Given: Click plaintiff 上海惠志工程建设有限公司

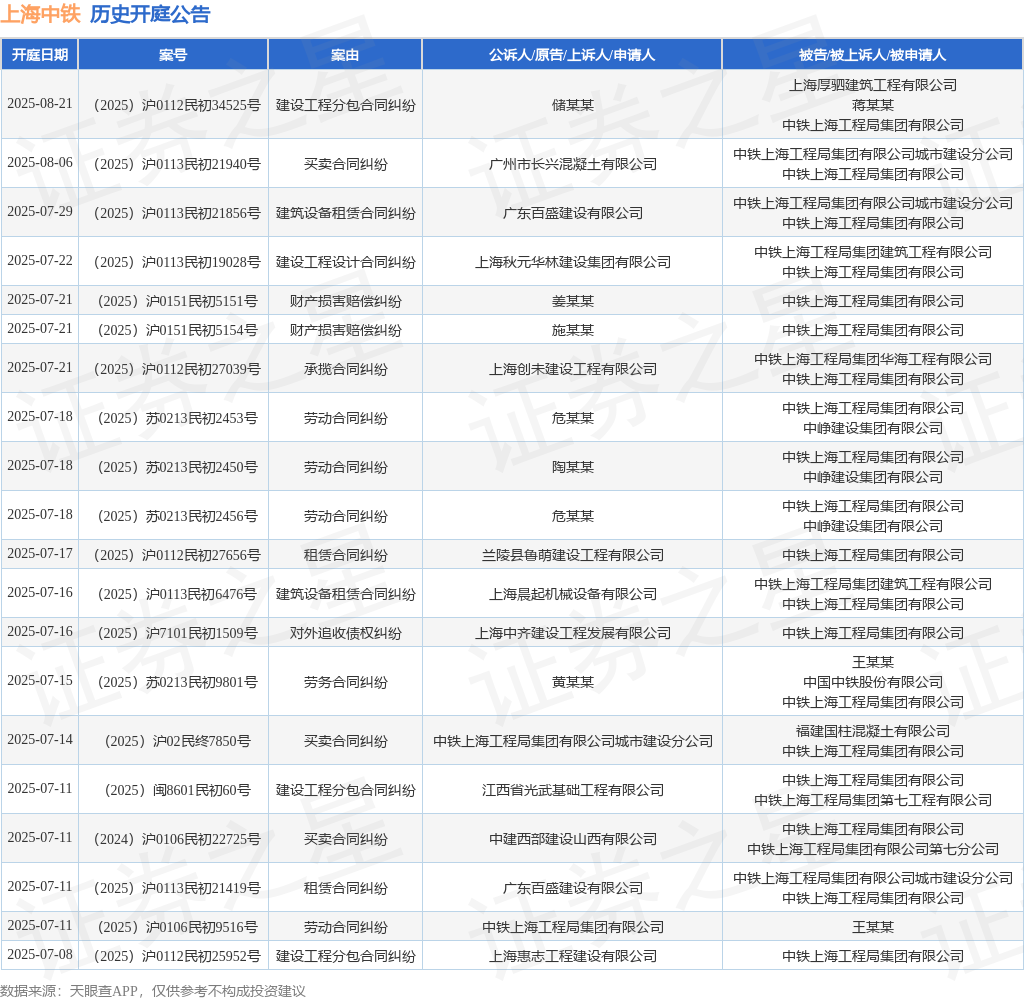Looking at the screenshot, I should (x=573, y=956).
